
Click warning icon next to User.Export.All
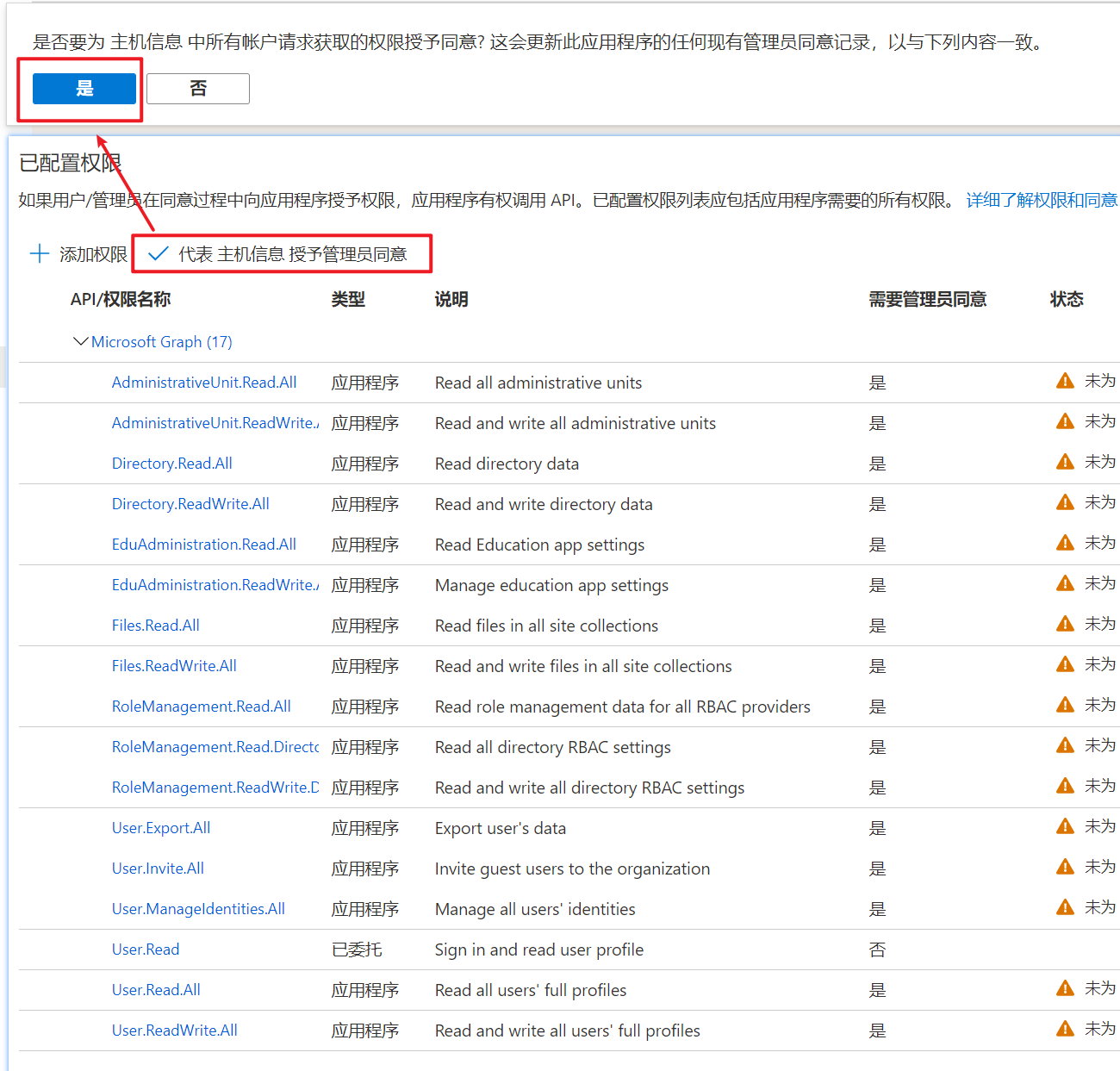pos(1065,825)
